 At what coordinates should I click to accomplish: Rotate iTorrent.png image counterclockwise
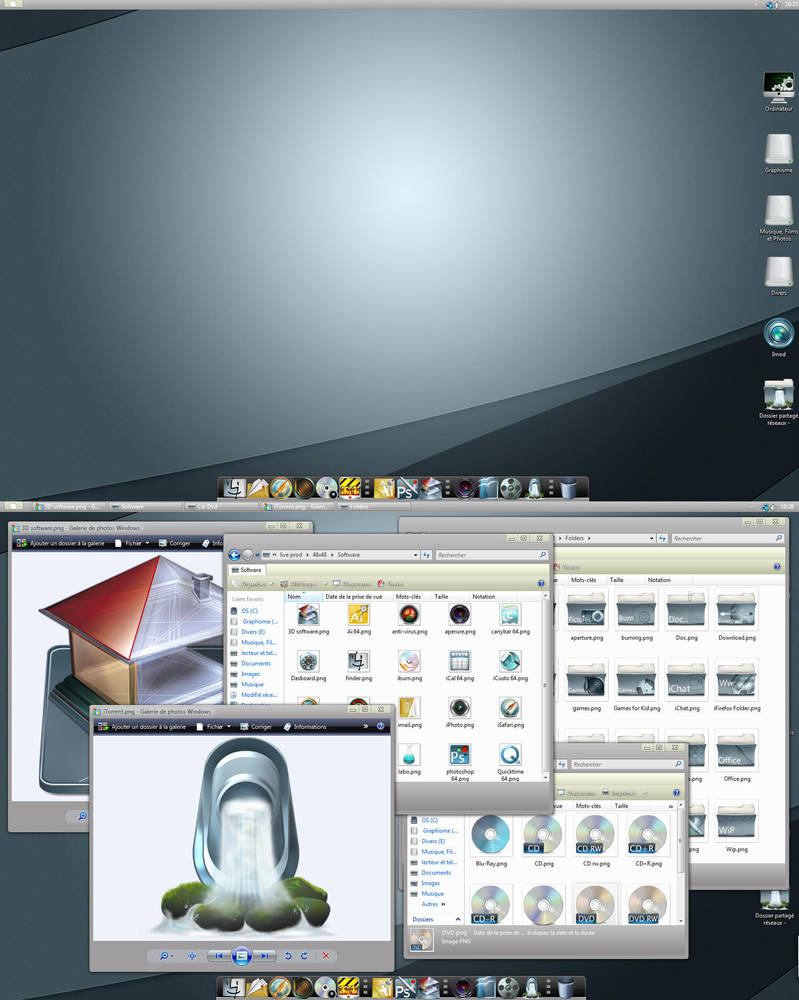tap(288, 955)
